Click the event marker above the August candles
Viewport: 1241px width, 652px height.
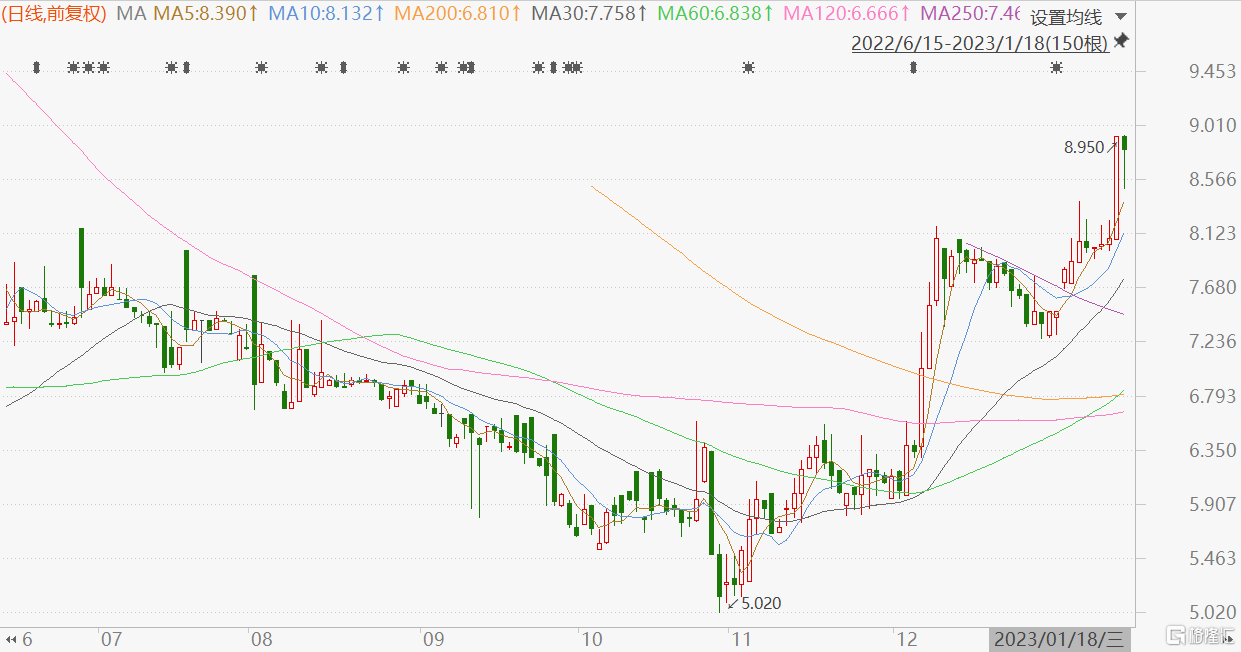[261, 67]
